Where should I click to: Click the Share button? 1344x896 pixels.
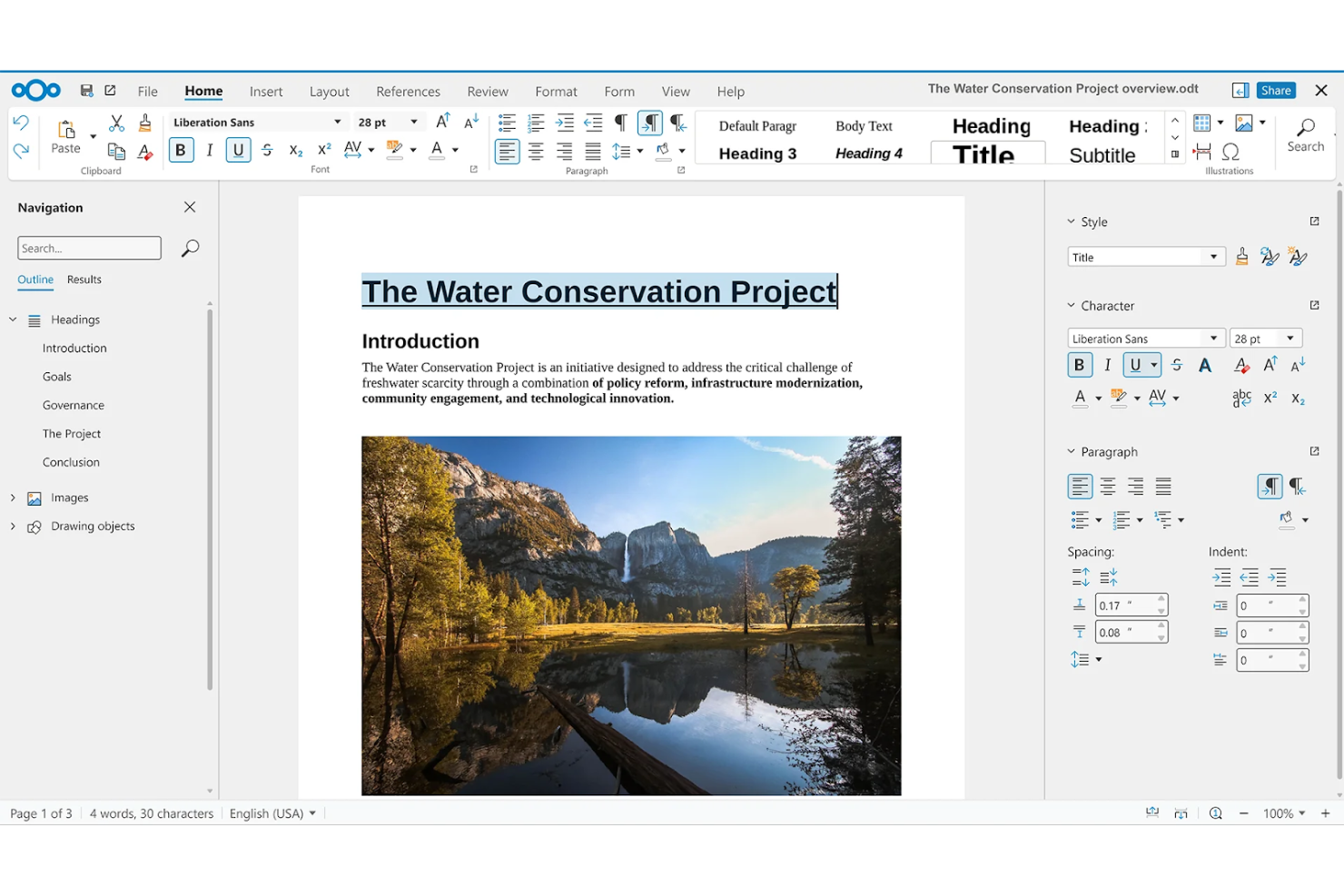pos(1276,90)
